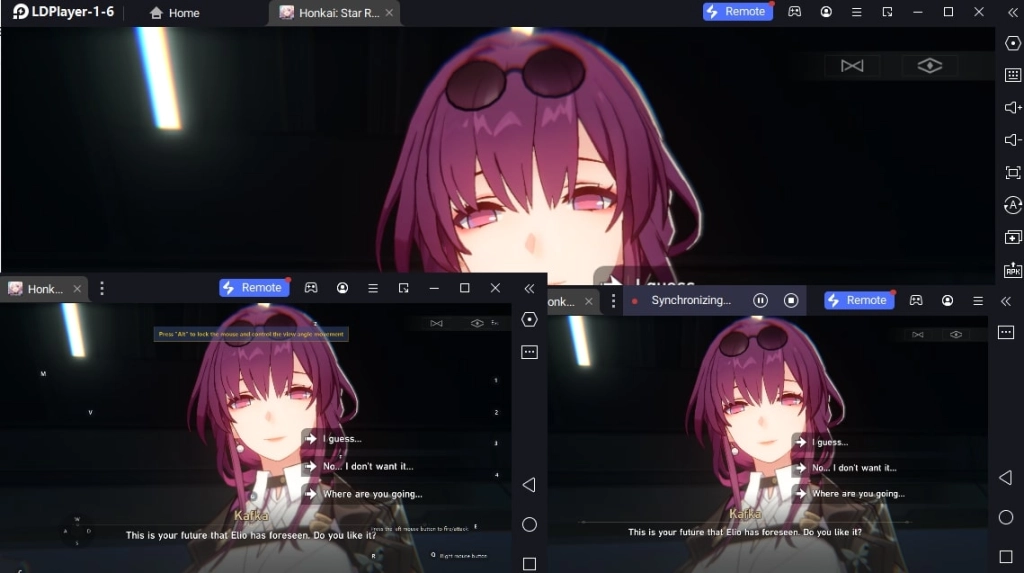
Task: Close onk... tab in bottom-right window
Action: point(588,301)
